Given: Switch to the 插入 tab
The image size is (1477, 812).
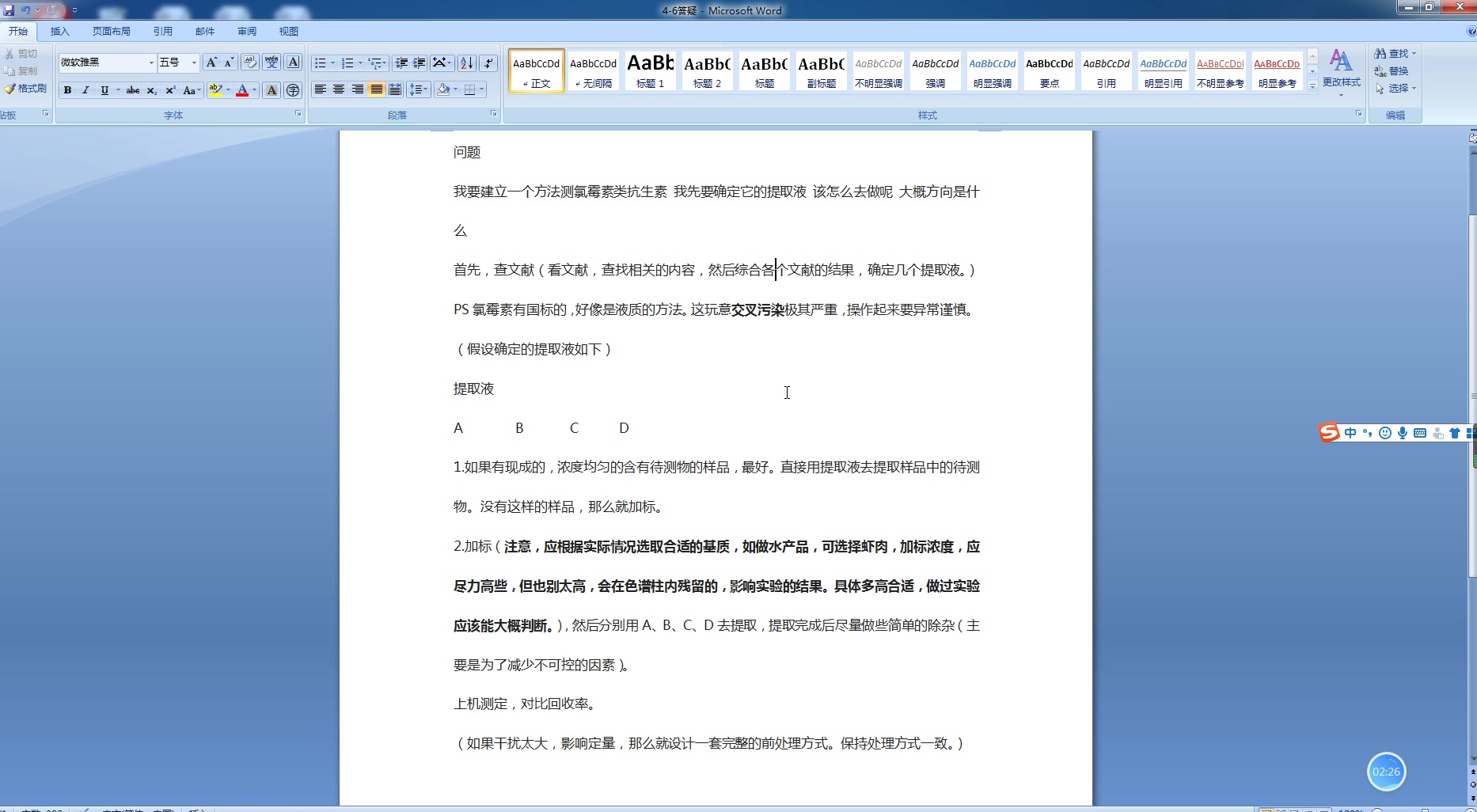Looking at the screenshot, I should [59, 32].
